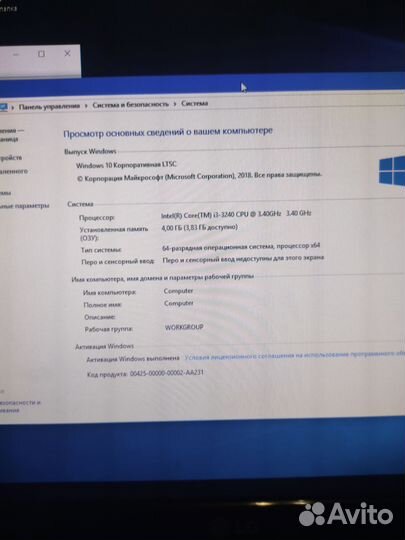The width and height of the screenshot is (405, 540).
Task: Expand the chevron after Панель управления
Action: (x=86, y=106)
